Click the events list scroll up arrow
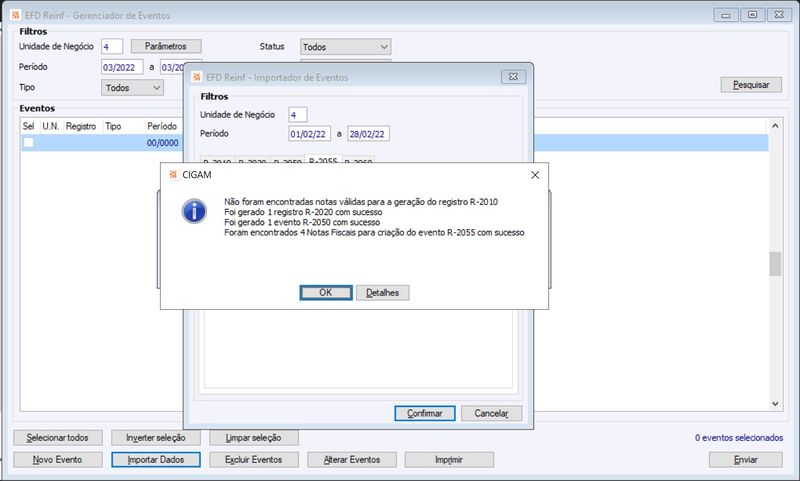Viewport: 800px width, 481px height. 775,125
